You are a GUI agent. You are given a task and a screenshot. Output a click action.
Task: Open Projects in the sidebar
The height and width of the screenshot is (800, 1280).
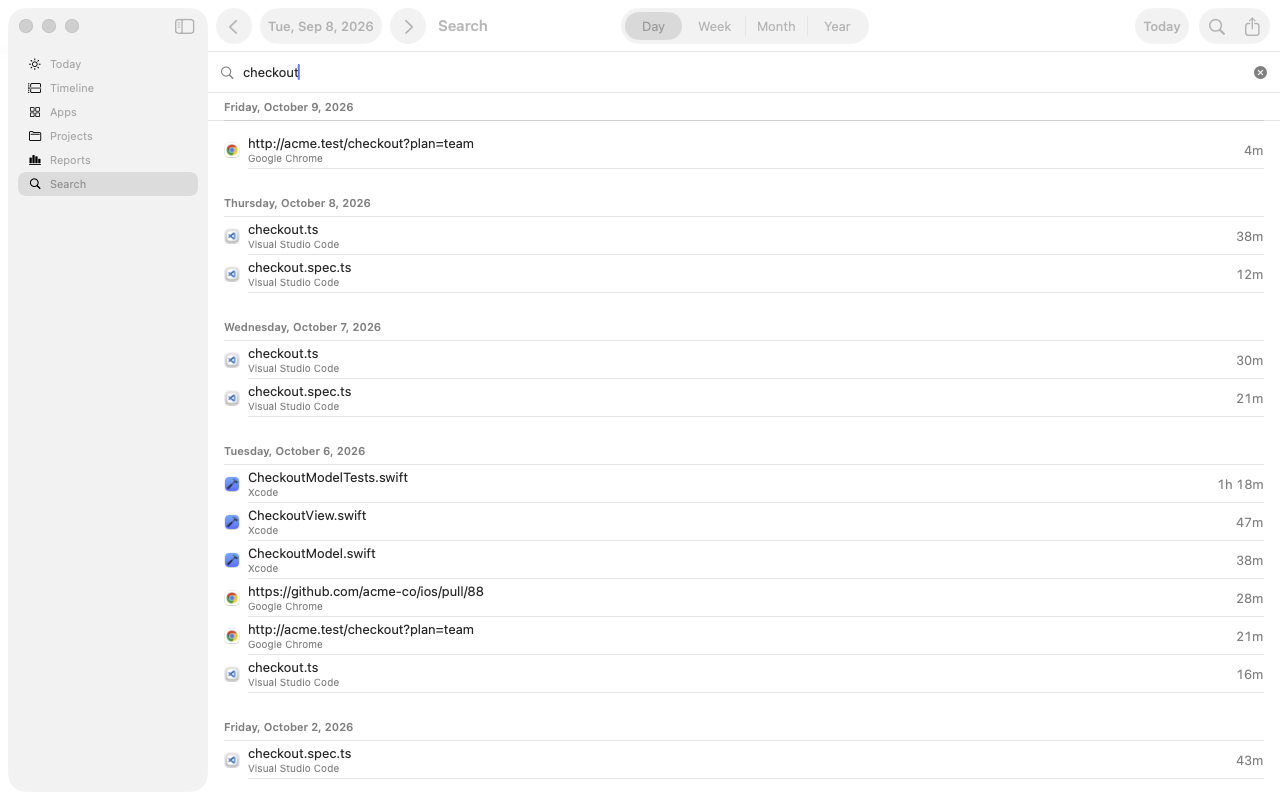(x=108, y=136)
